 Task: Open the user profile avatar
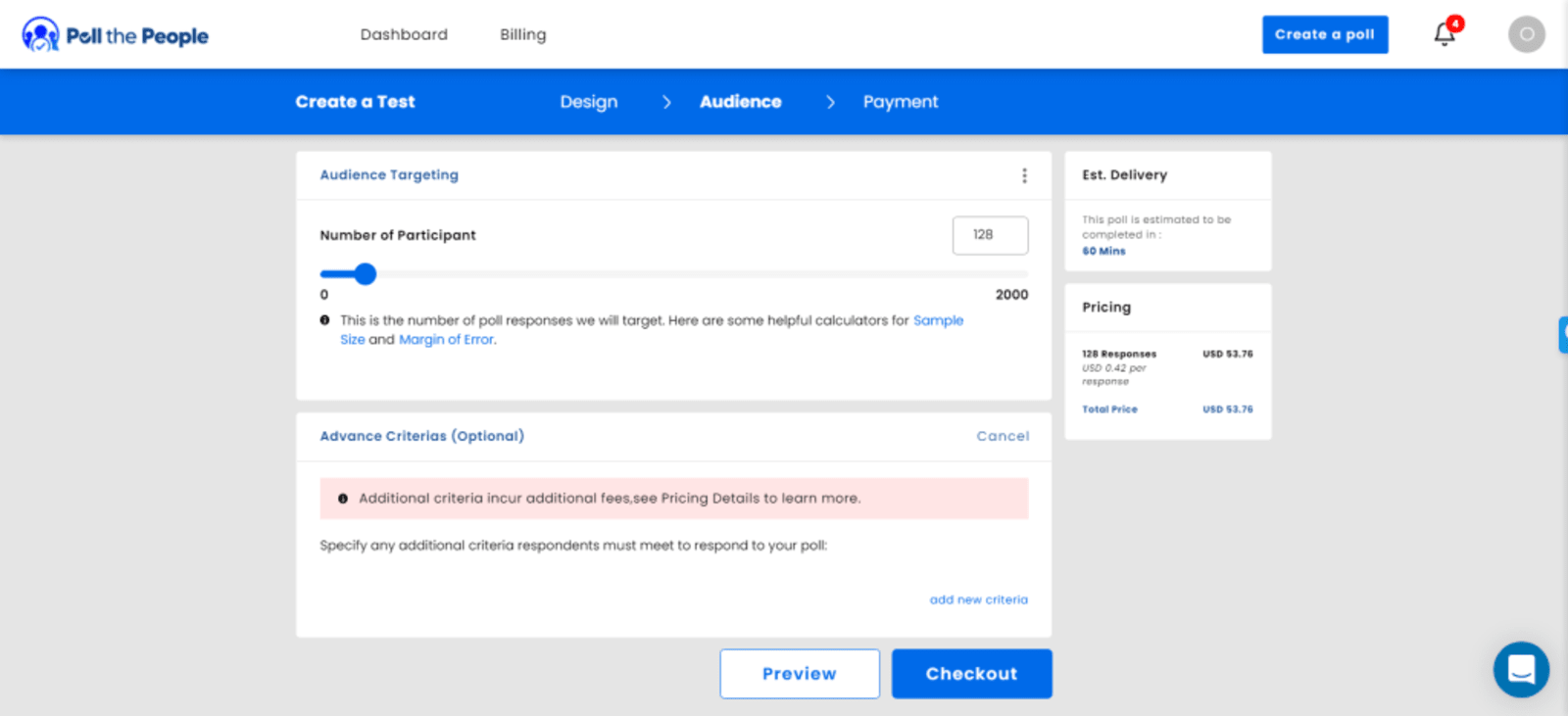click(1526, 34)
